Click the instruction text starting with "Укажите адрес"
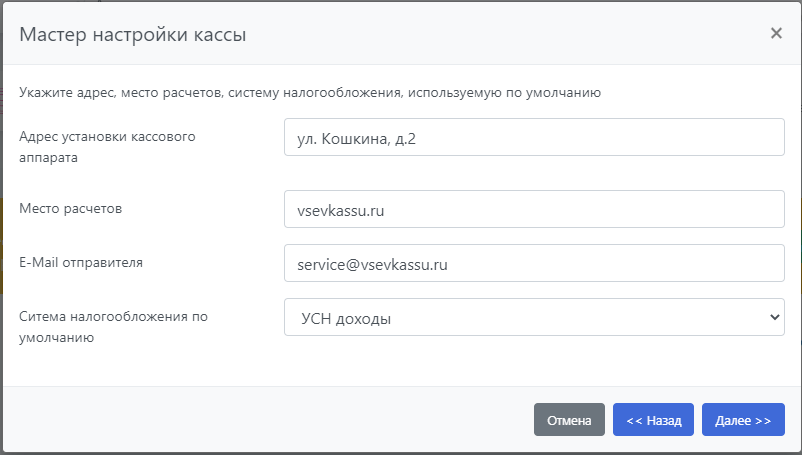 310,93
